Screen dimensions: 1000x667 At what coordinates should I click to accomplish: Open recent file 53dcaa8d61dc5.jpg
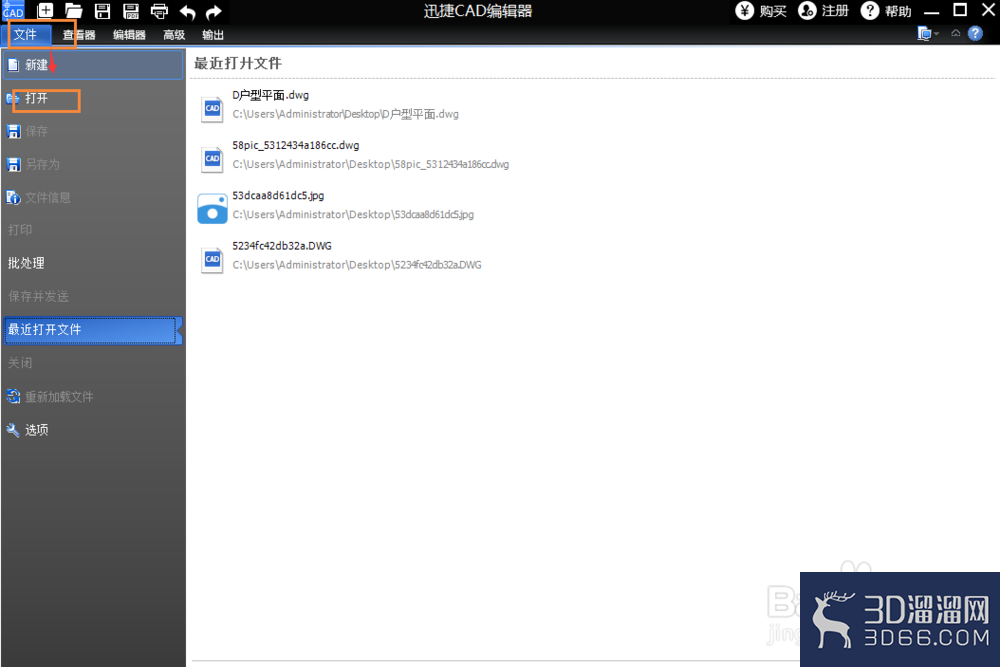coord(278,196)
